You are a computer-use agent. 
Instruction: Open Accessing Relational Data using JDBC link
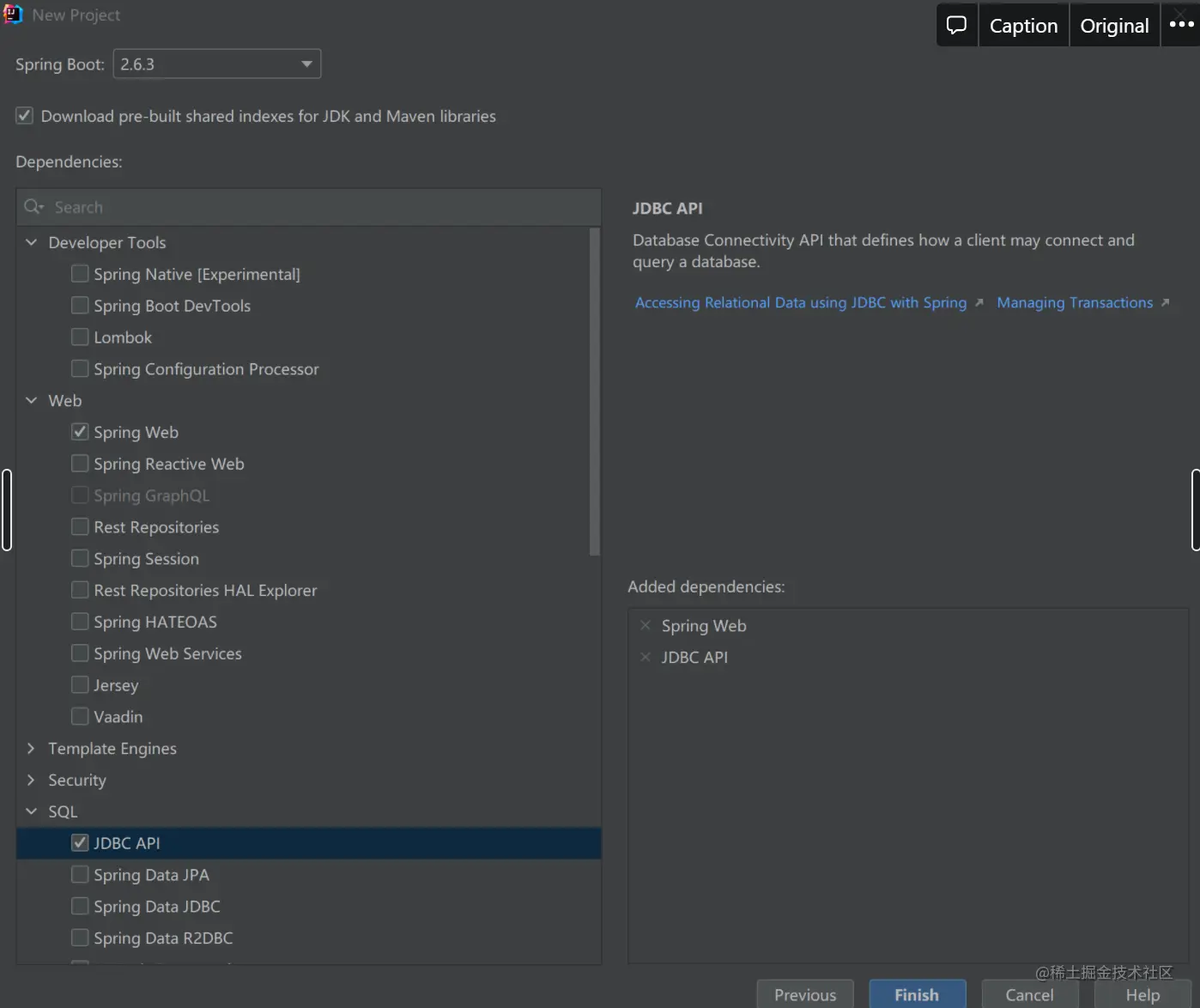(800, 302)
